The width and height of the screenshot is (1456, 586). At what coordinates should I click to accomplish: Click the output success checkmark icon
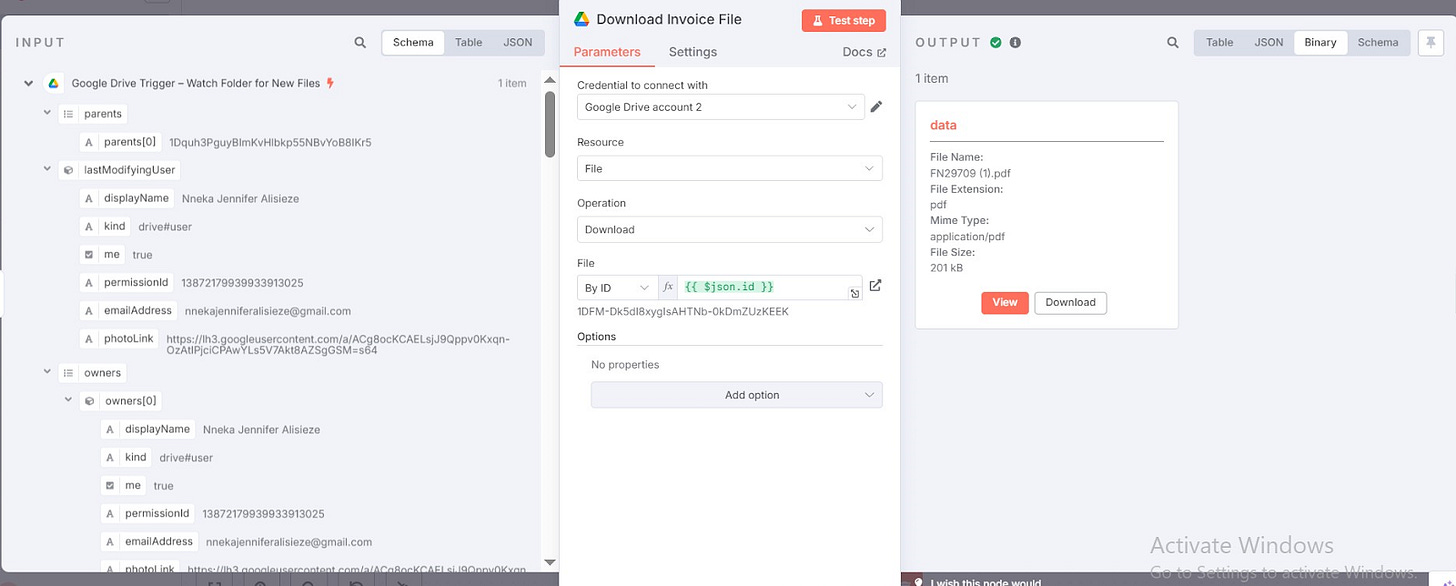[996, 43]
